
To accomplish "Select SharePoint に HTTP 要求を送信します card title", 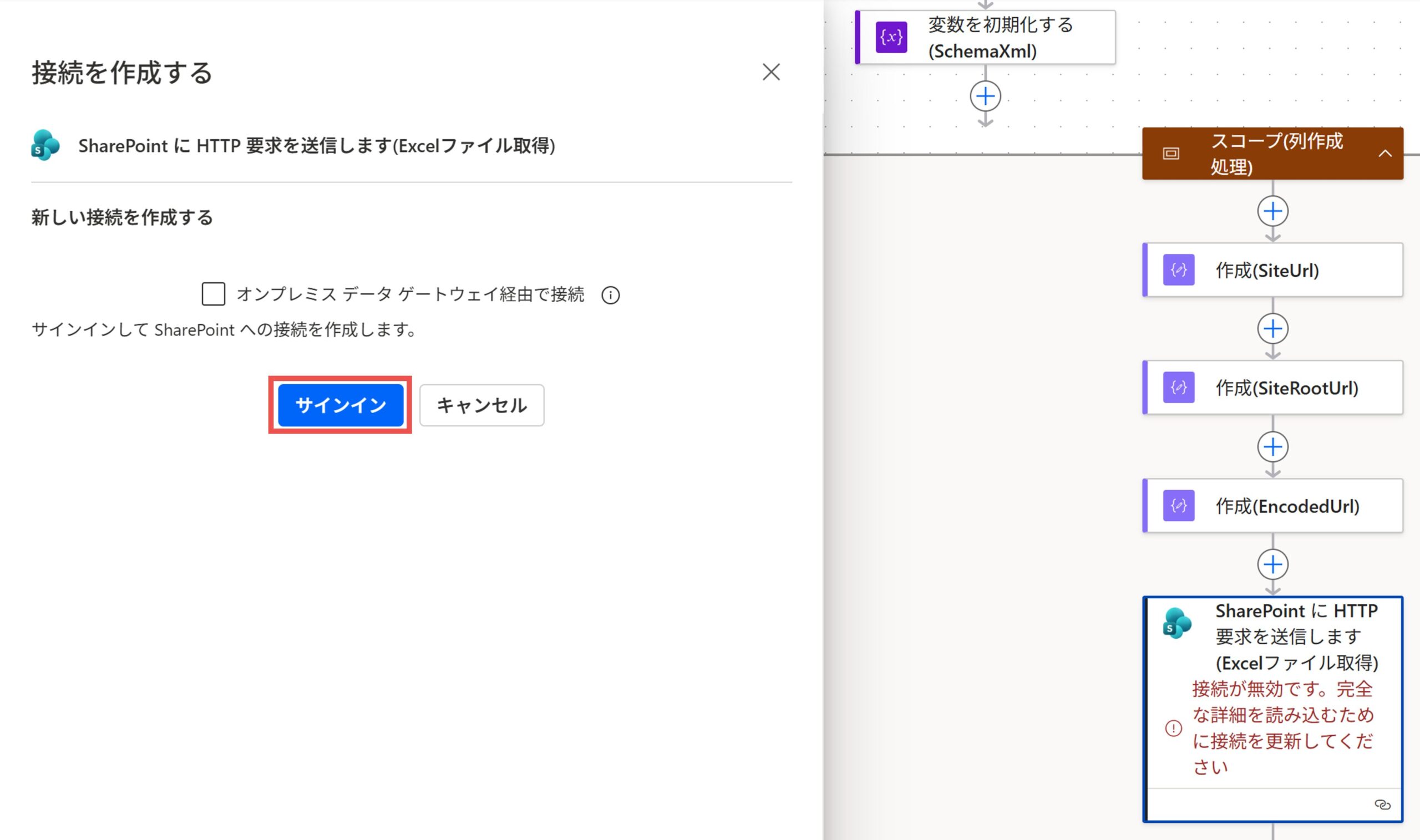I will tap(1296, 637).
